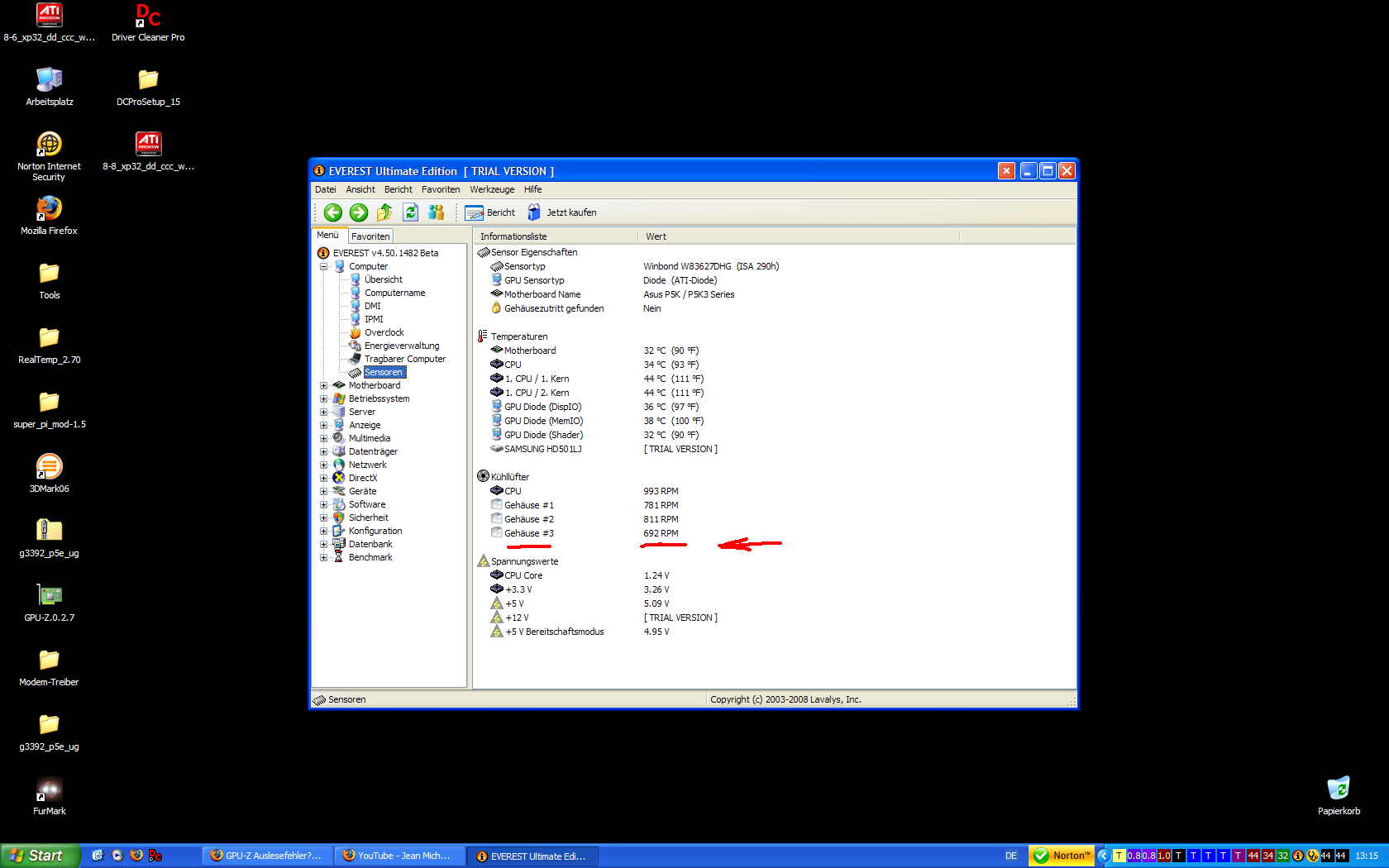This screenshot has height=868, width=1389.
Task: Open the Datei menu
Action: [x=326, y=189]
